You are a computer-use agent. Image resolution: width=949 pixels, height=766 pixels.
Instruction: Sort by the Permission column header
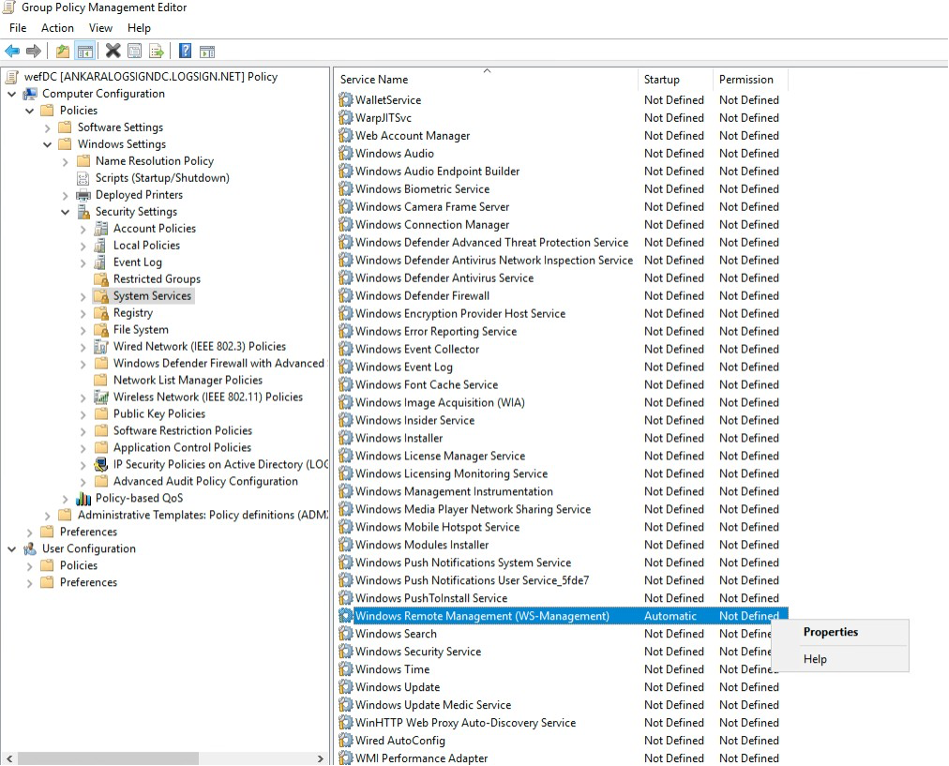[750, 79]
